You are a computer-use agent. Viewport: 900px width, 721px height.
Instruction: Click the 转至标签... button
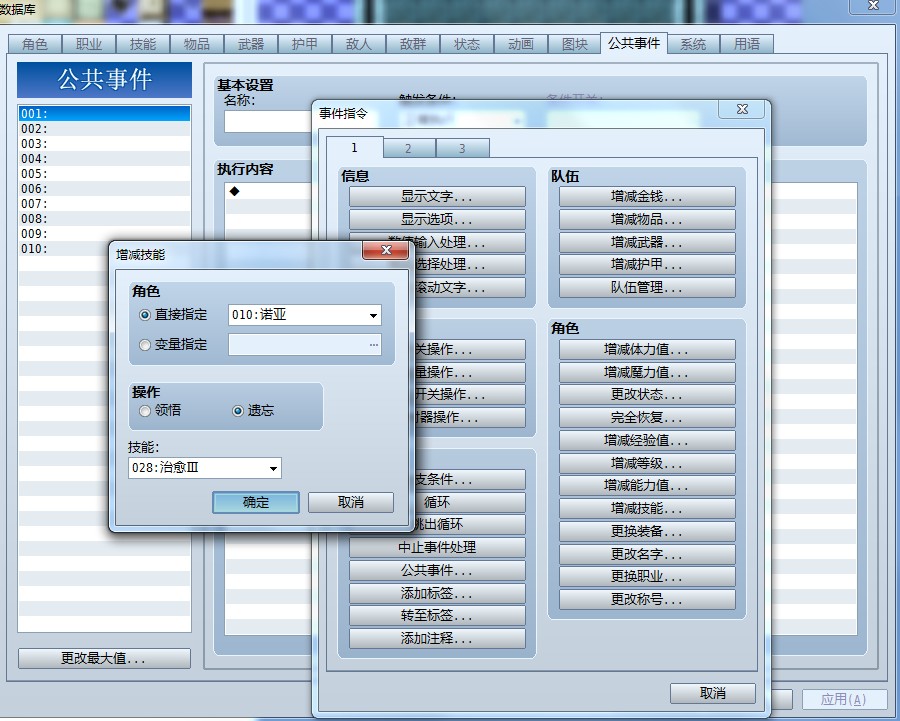pos(437,615)
